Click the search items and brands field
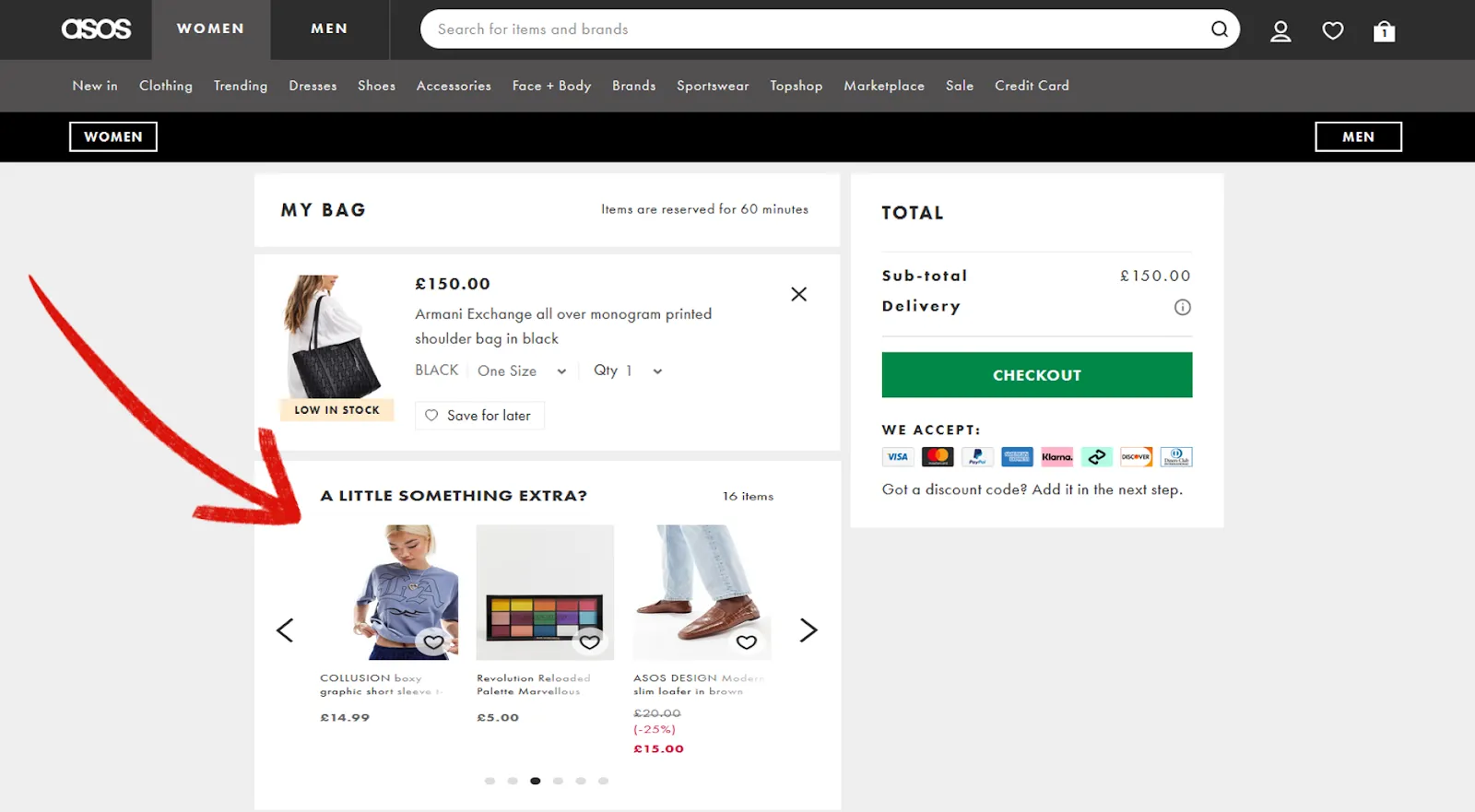This screenshot has width=1475, height=812. point(811,29)
